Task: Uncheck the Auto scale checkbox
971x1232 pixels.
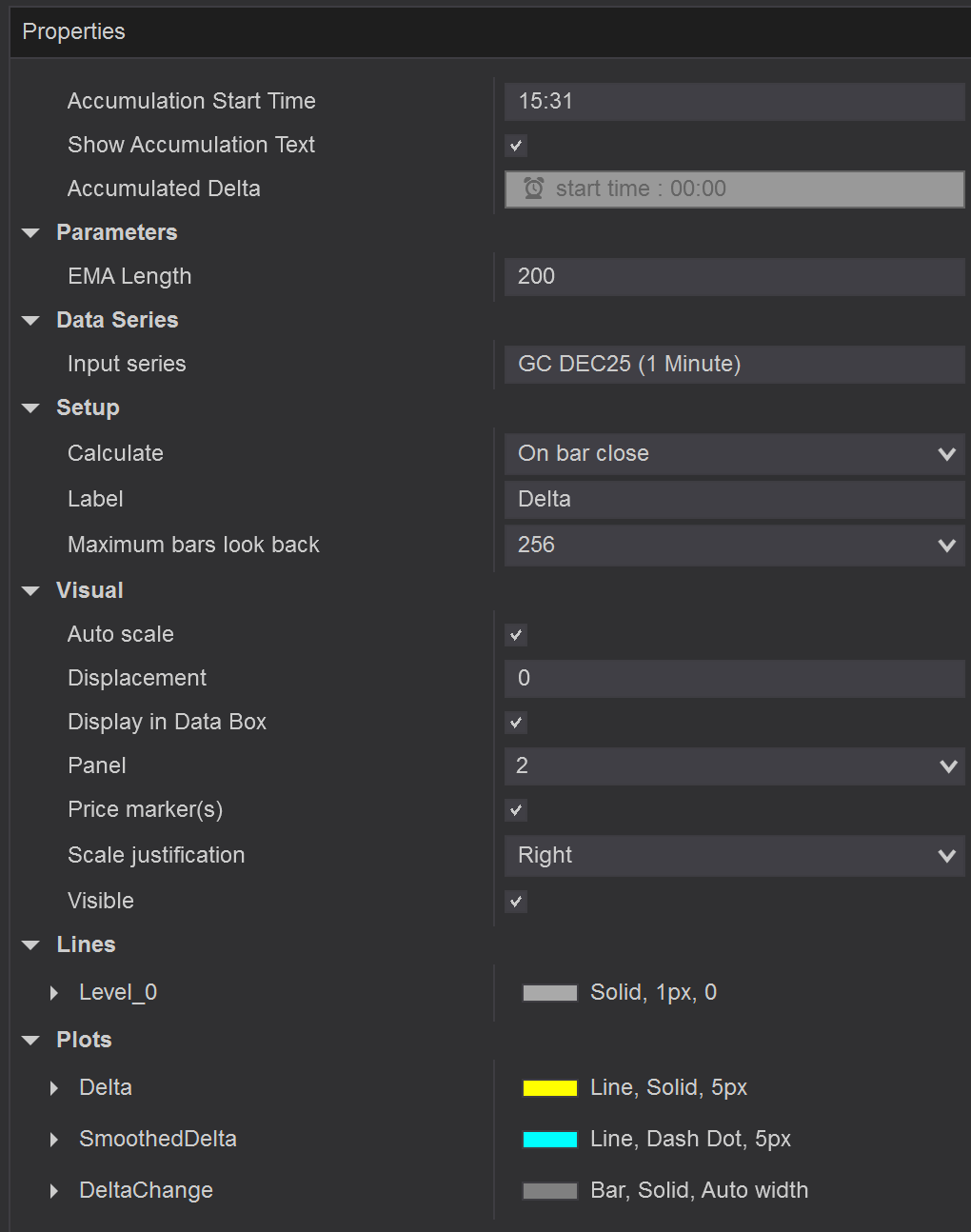Action: tap(516, 635)
